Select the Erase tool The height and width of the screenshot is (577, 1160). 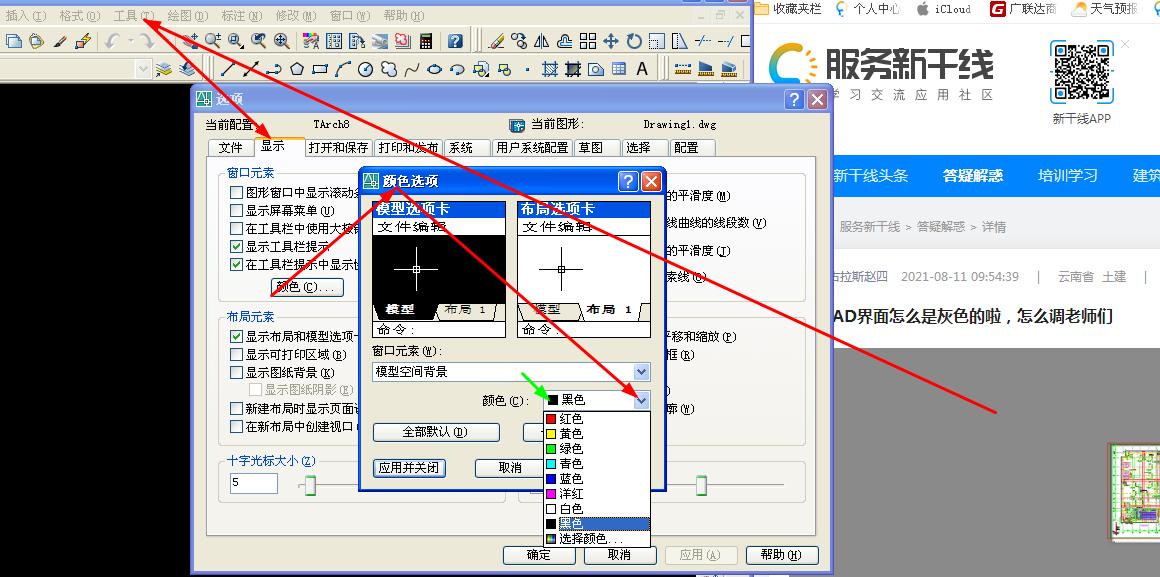point(496,41)
